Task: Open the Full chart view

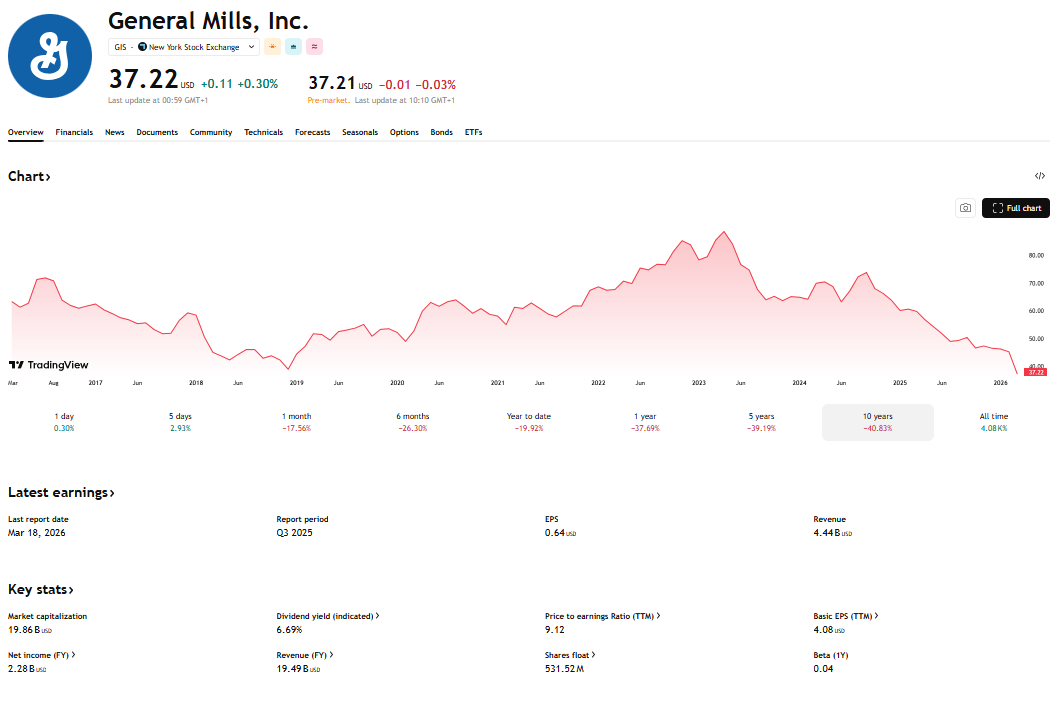Action: tap(1015, 208)
